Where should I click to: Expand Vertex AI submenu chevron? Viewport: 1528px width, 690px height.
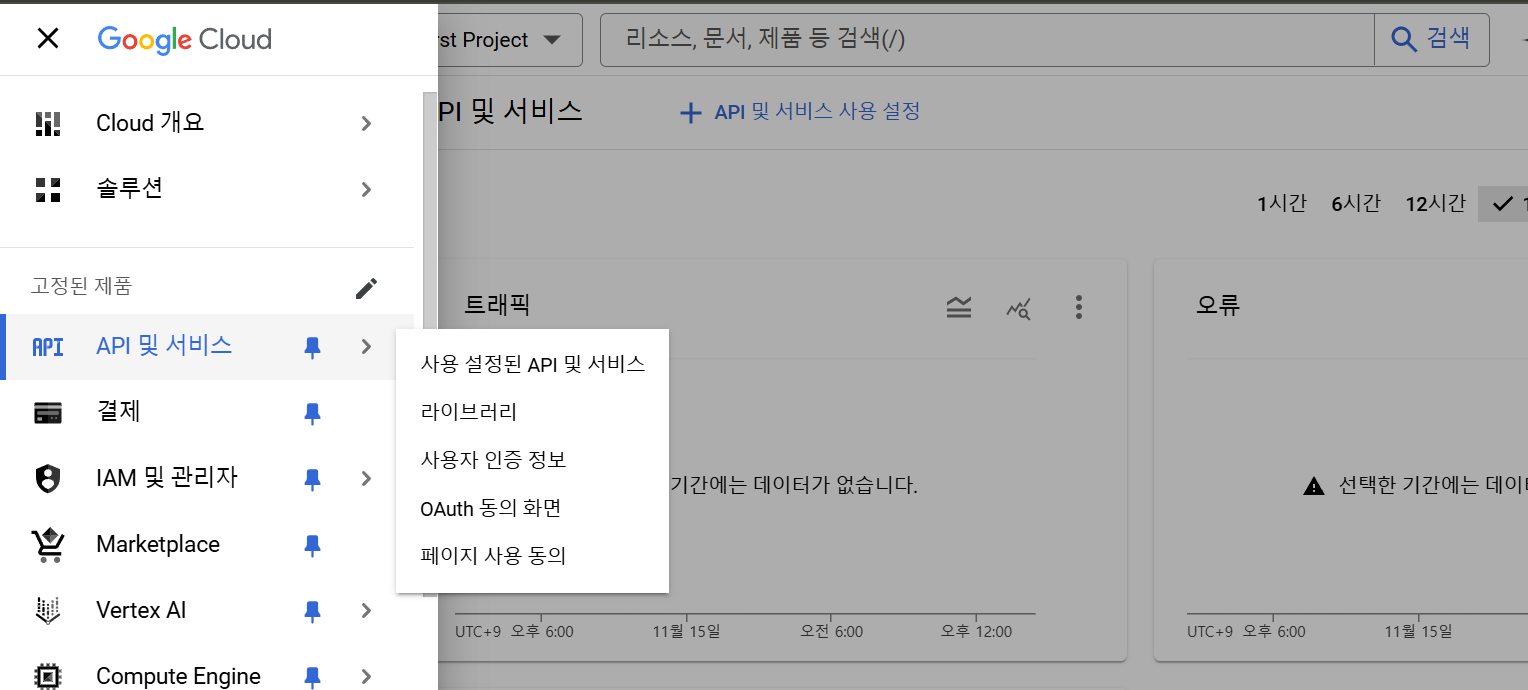click(x=367, y=611)
